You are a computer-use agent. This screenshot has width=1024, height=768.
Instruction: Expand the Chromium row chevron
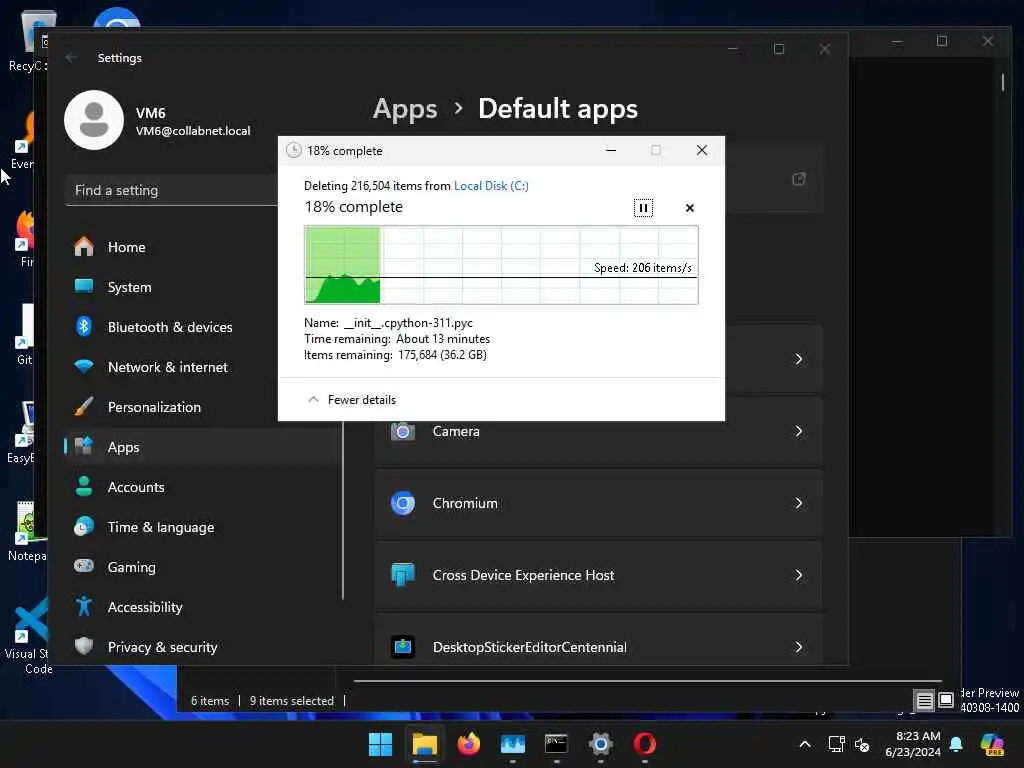799,503
